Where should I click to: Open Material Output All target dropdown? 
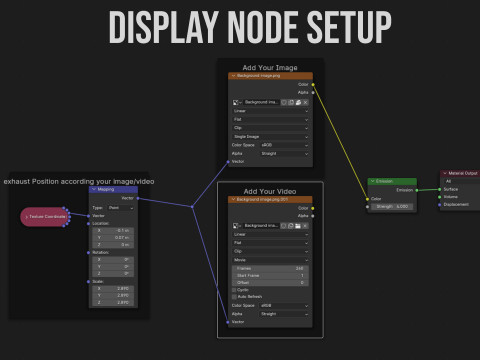click(x=462, y=181)
